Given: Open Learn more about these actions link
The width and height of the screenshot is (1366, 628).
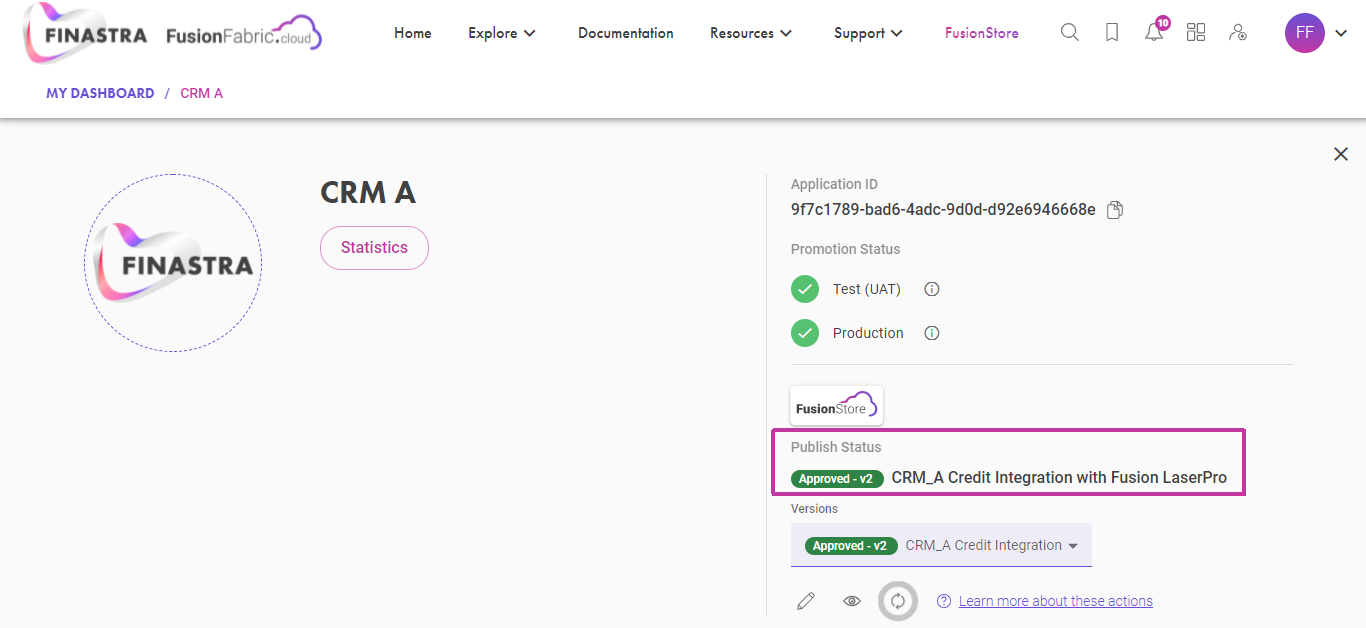Looking at the screenshot, I should [x=1056, y=601].
